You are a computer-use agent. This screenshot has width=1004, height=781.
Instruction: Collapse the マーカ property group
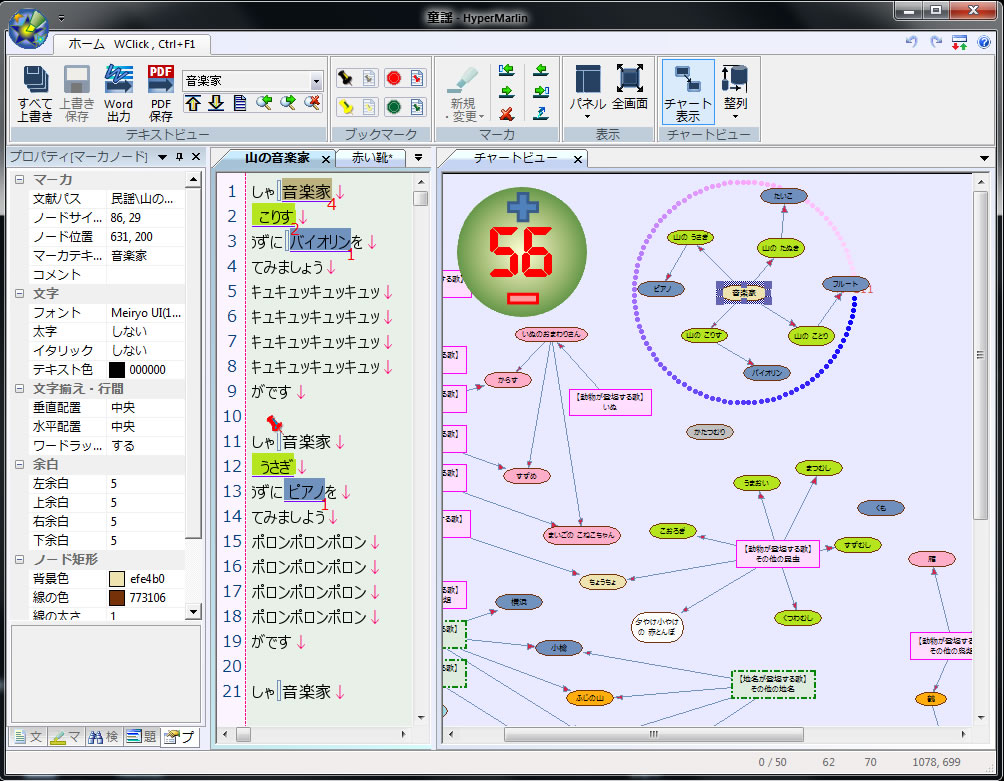(x=19, y=180)
